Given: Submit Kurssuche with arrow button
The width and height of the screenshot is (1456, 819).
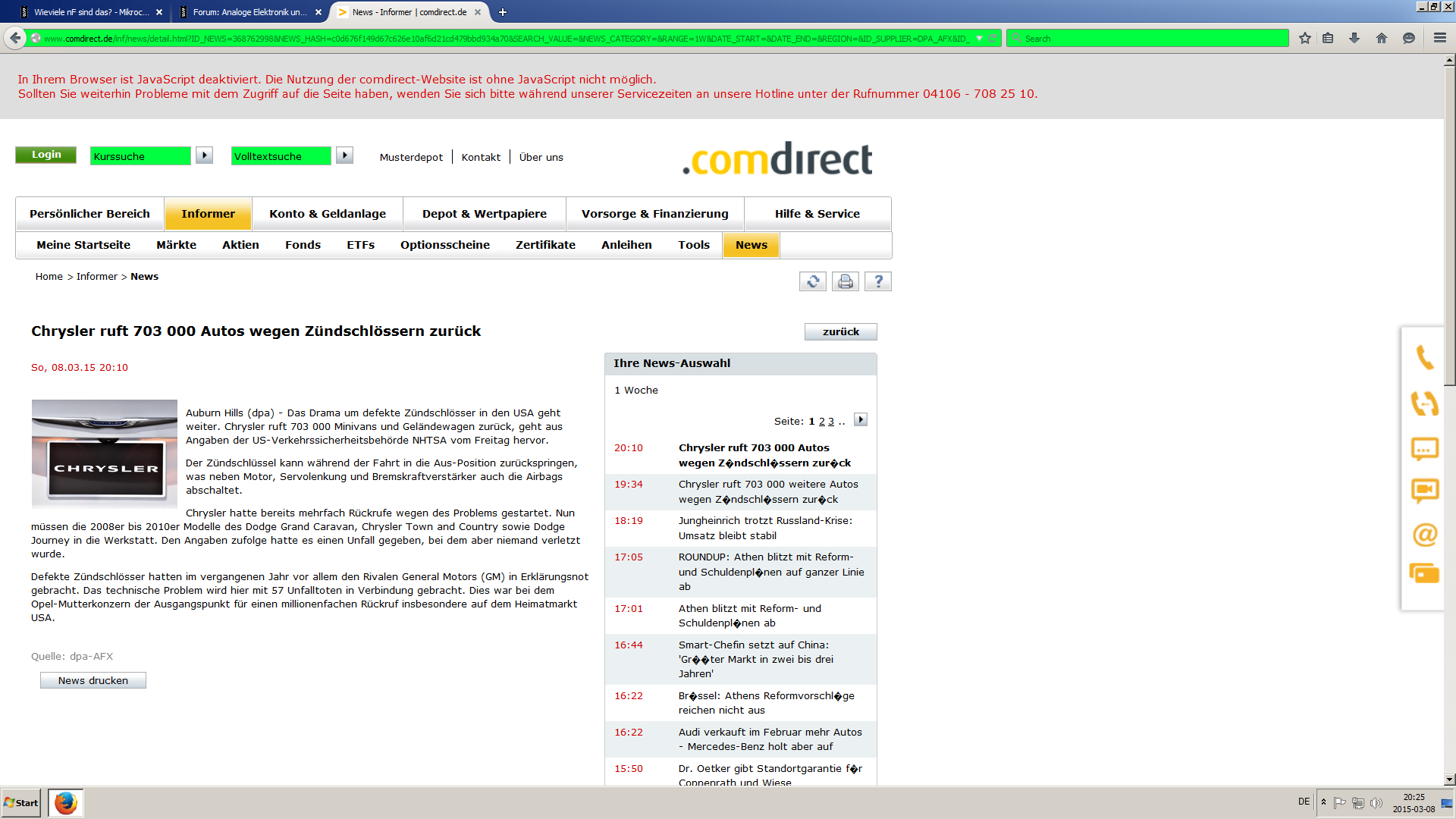Looking at the screenshot, I should point(204,155).
